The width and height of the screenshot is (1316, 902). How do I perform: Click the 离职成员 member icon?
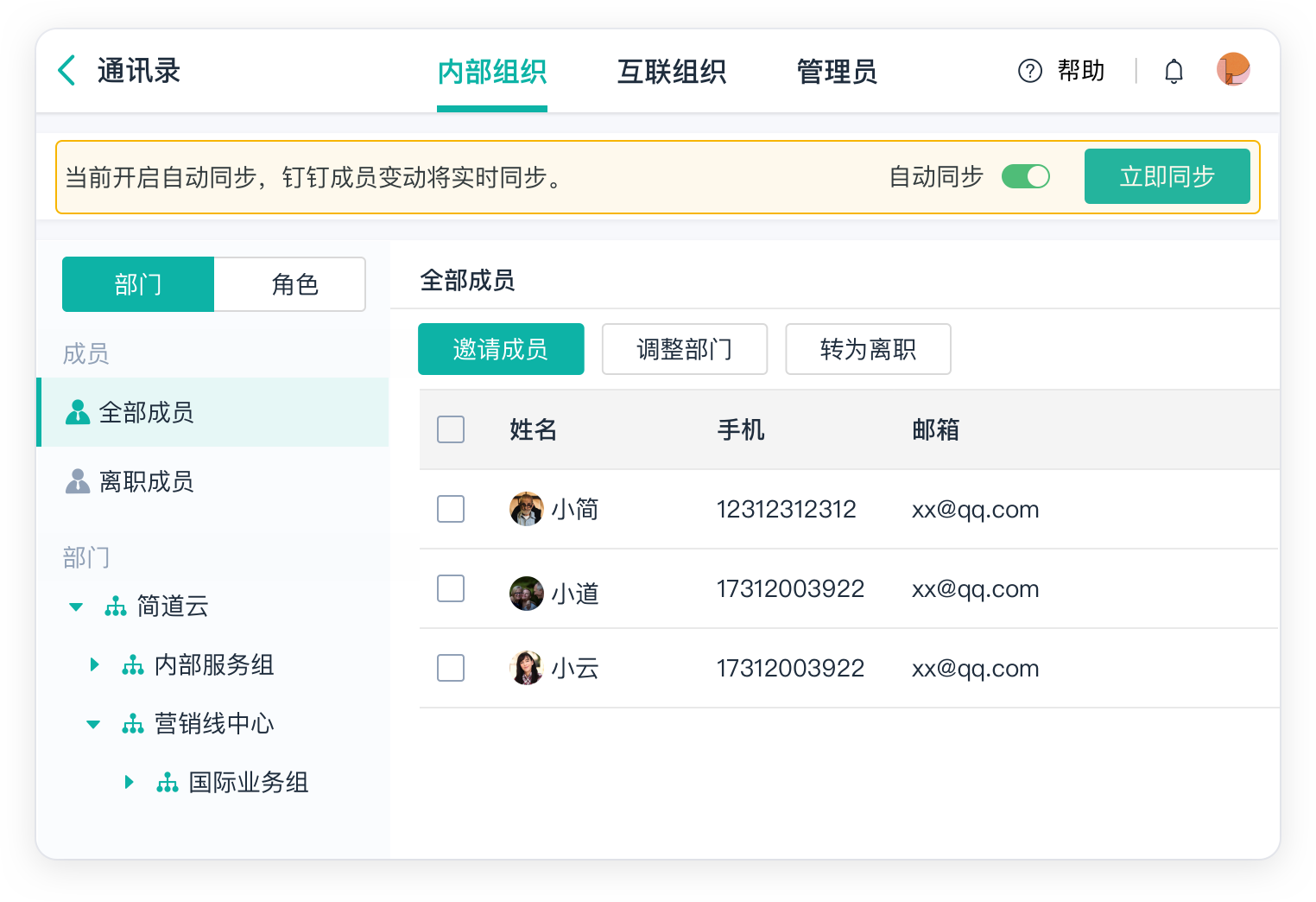[78, 481]
